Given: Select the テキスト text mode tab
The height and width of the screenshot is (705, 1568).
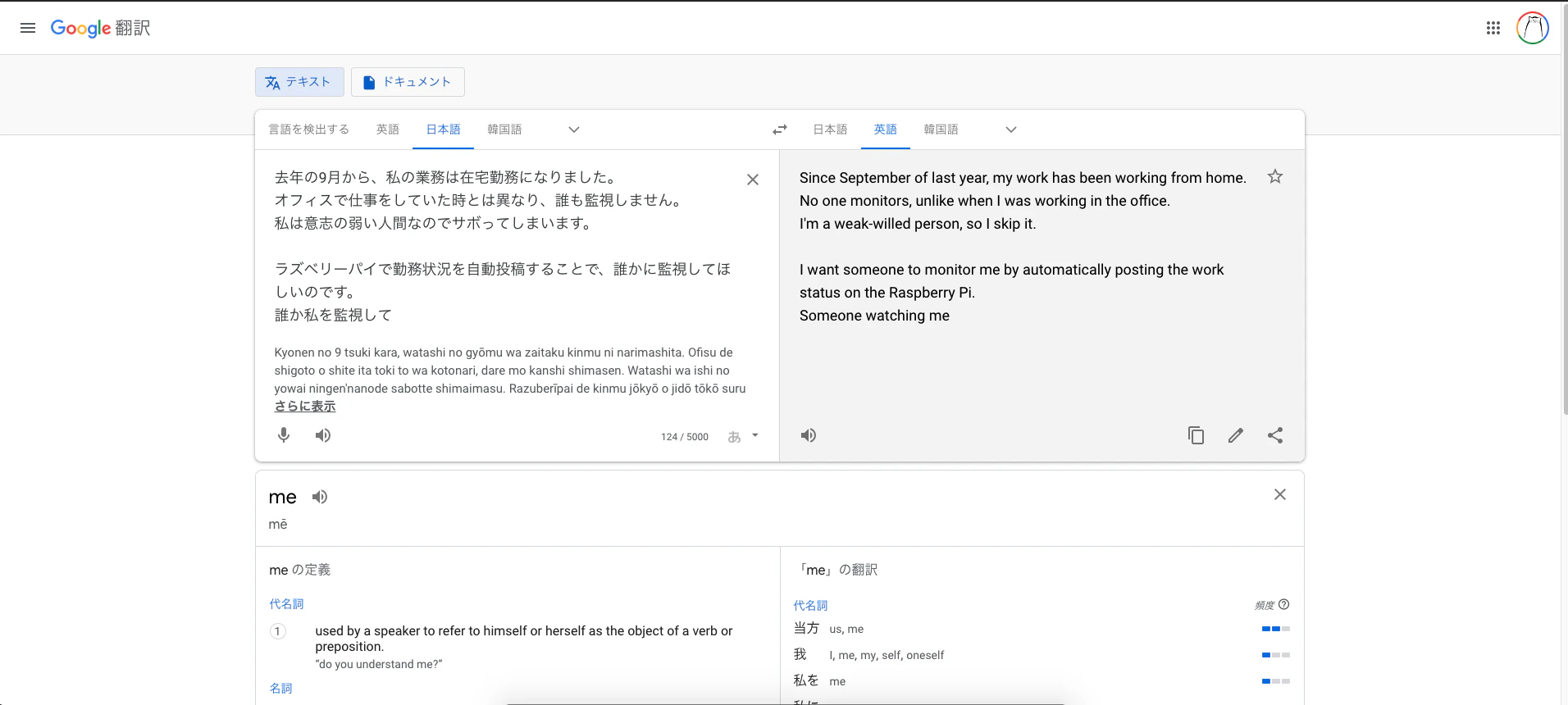Looking at the screenshot, I should click(299, 82).
